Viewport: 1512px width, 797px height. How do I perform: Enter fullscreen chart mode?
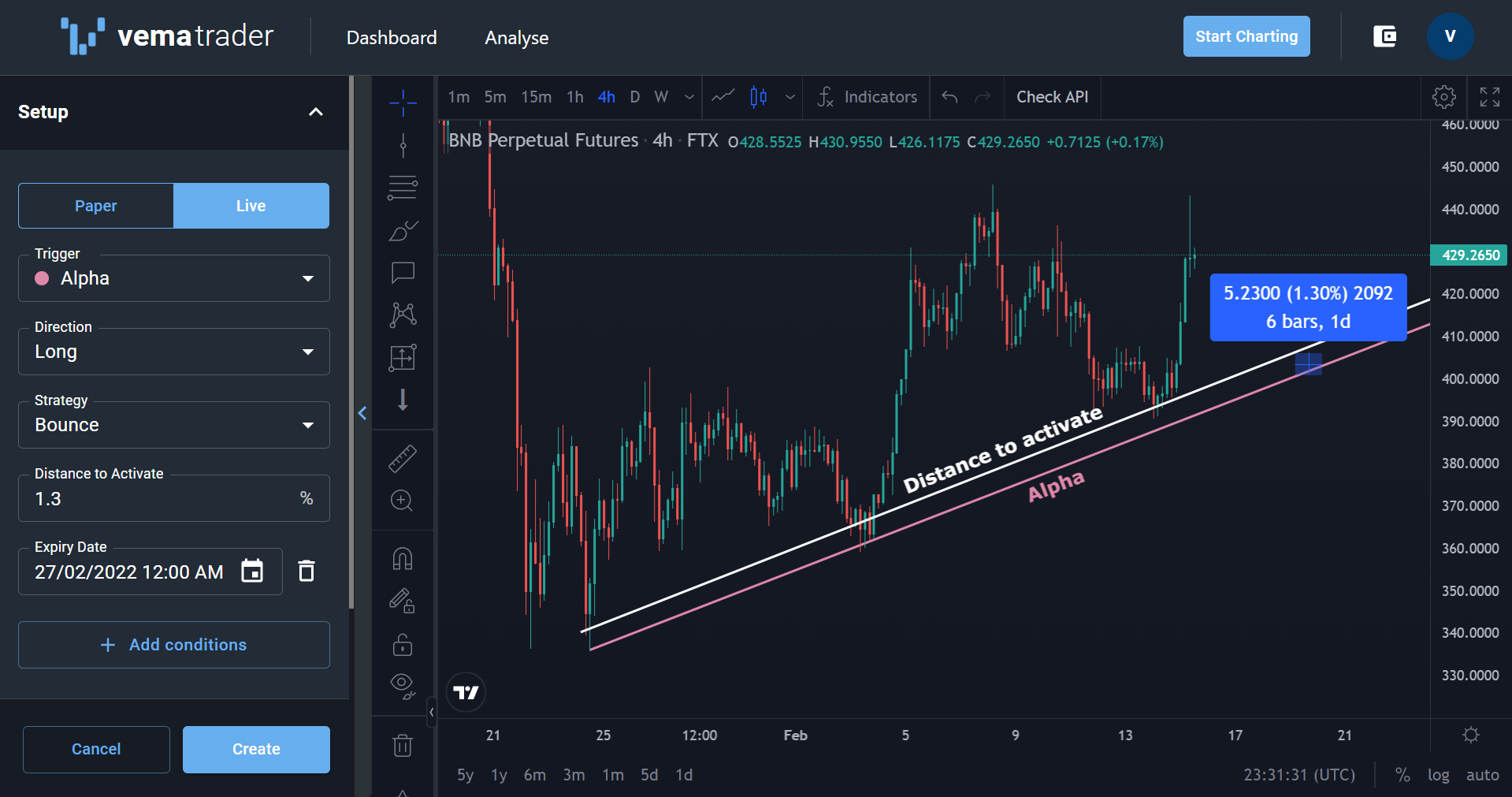coord(1489,97)
